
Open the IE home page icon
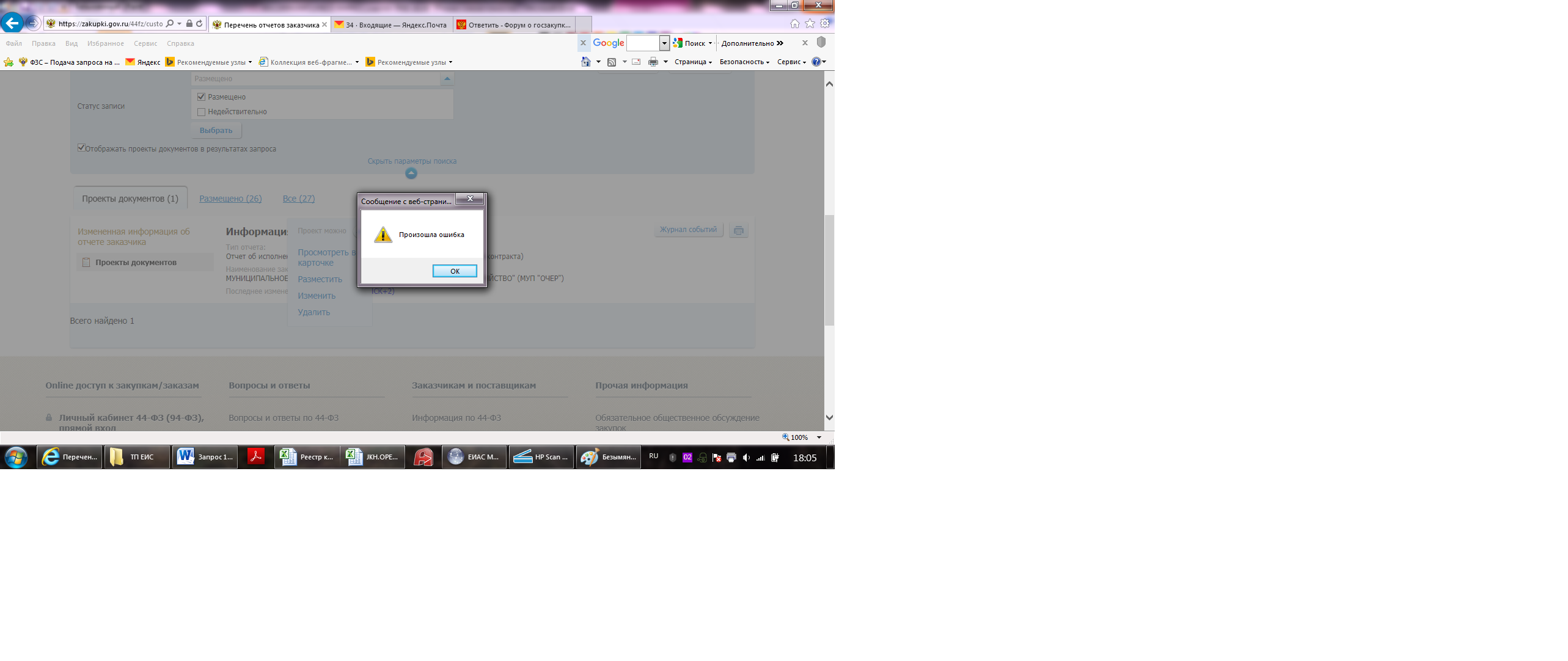pyautogui.click(x=794, y=24)
